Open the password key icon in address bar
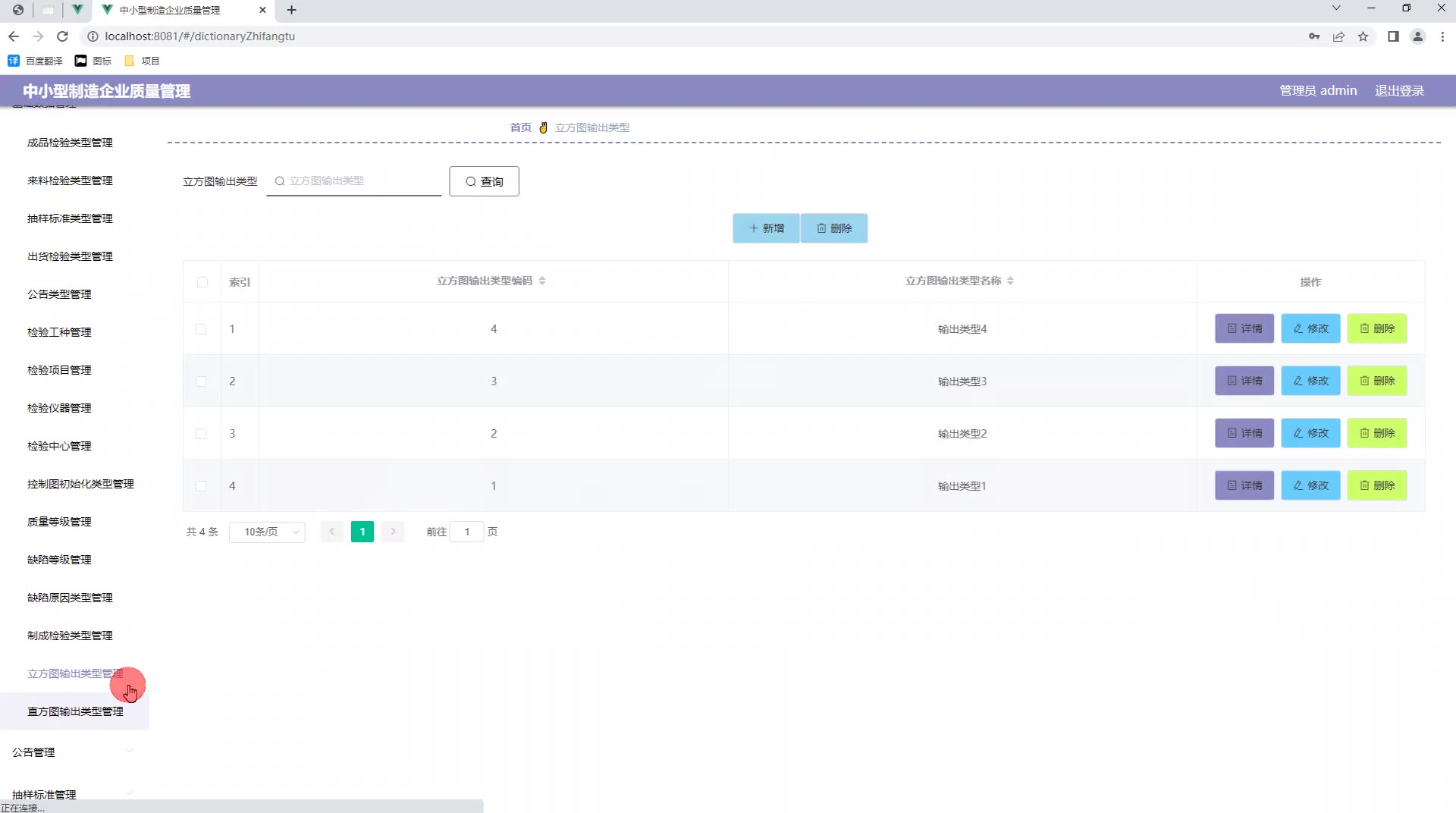The height and width of the screenshot is (813, 1456). (1314, 36)
